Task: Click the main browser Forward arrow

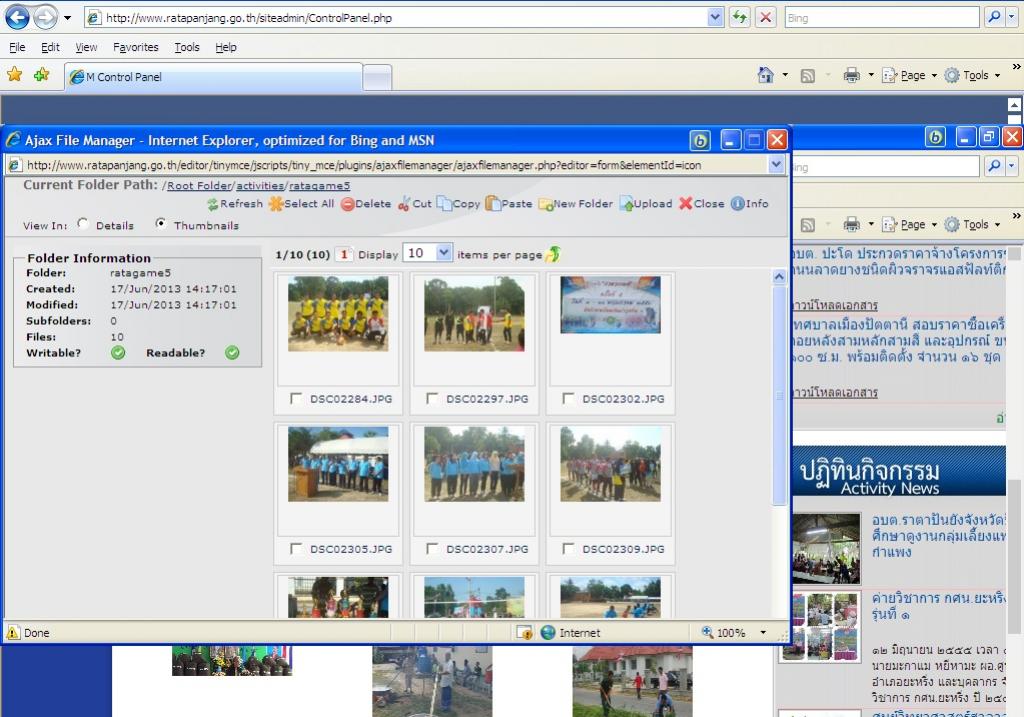Action: click(45, 18)
